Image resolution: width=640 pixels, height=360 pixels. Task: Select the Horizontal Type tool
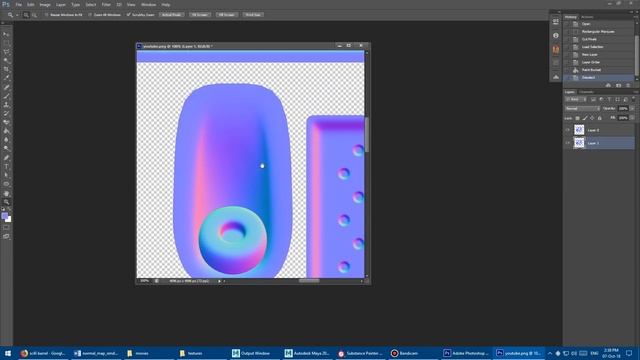tap(6, 167)
